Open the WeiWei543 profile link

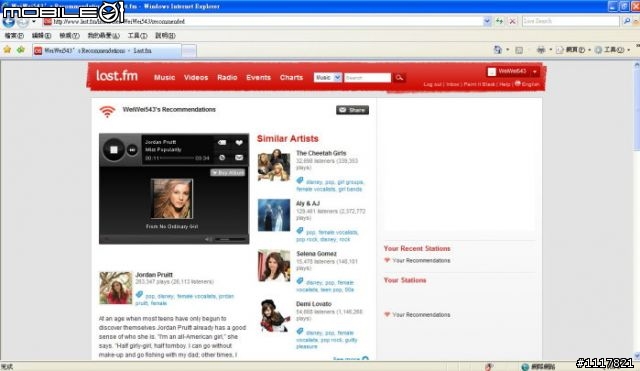coord(512,71)
